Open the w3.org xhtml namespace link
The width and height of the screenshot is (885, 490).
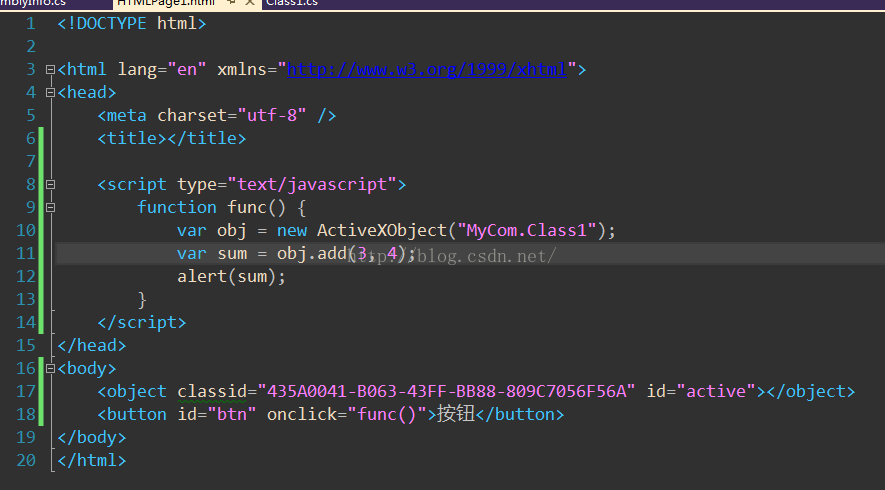point(427,69)
